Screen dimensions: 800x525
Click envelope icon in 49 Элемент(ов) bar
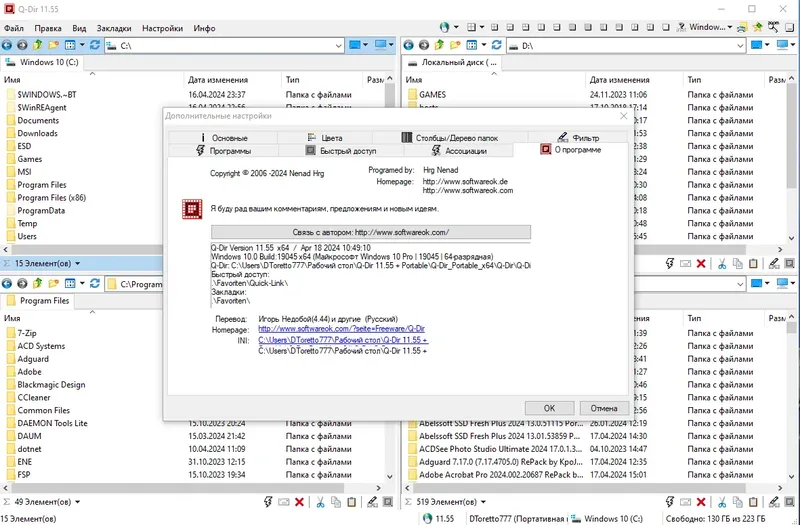(x=284, y=502)
